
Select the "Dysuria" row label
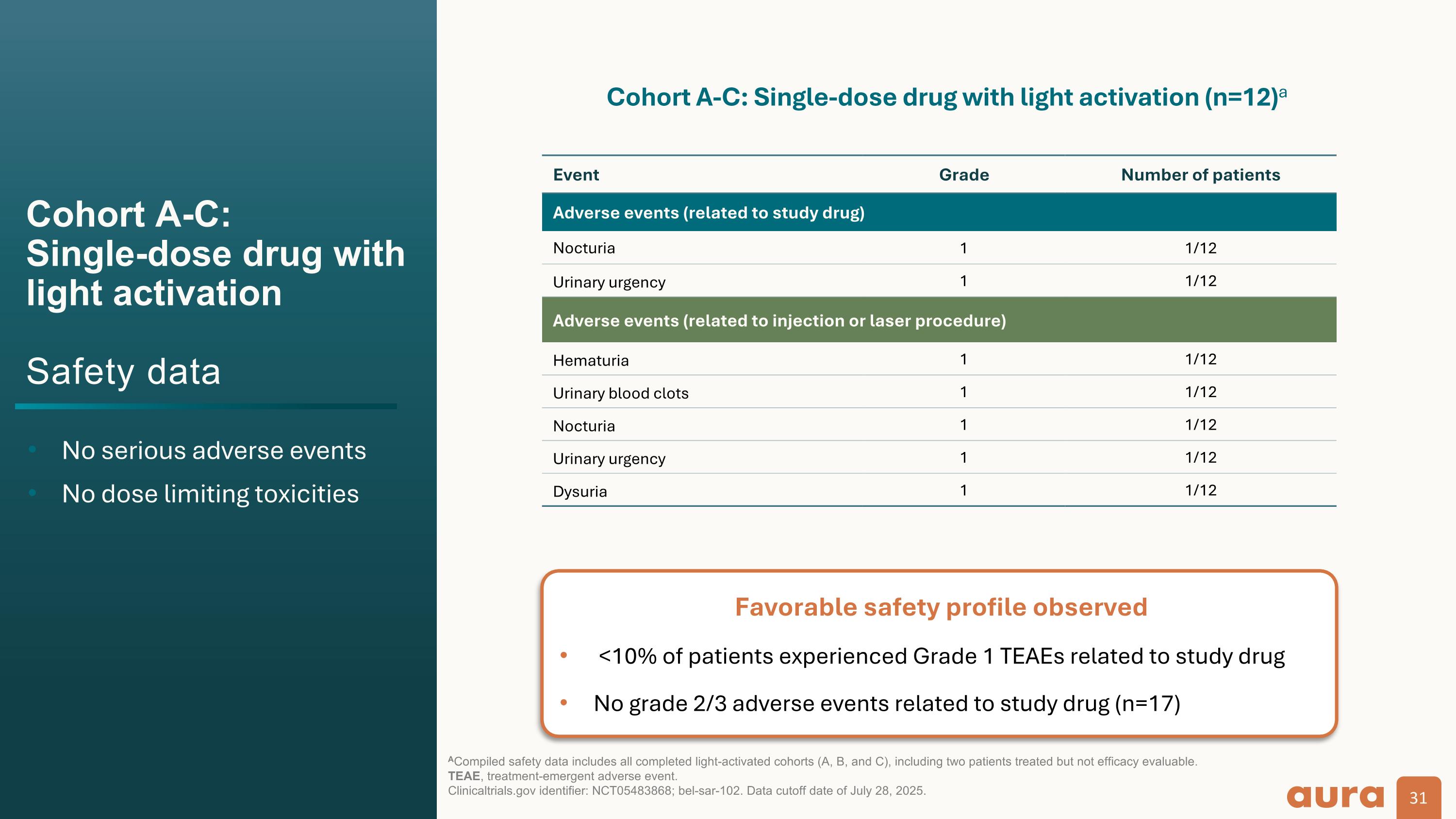(x=580, y=491)
